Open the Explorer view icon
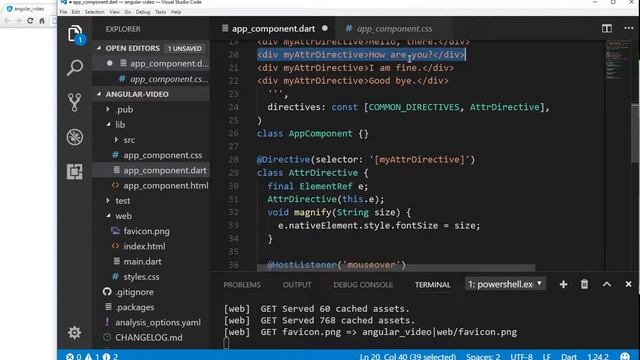Image resolution: width=640 pixels, height=360 pixels. click(x=75, y=34)
